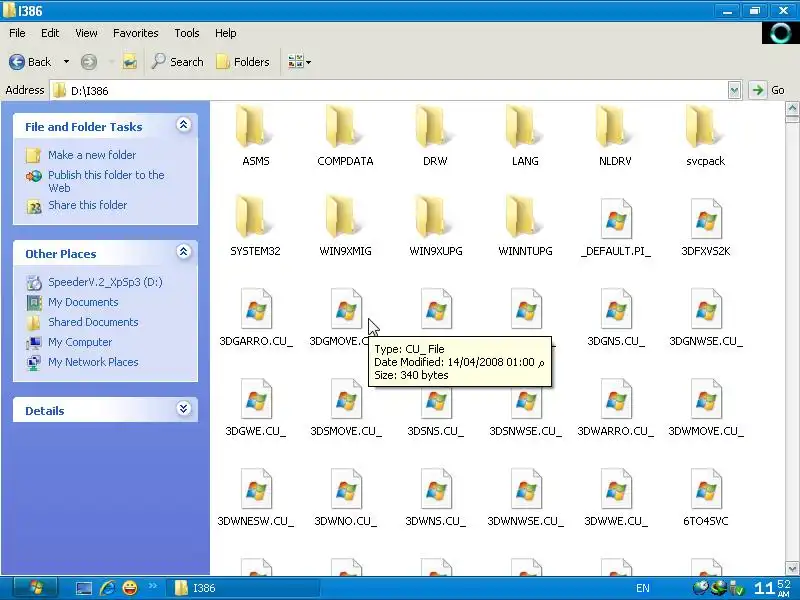Launch Internet Explorer from Quick Launch
Screen dimensions: 800x600
click(107, 588)
